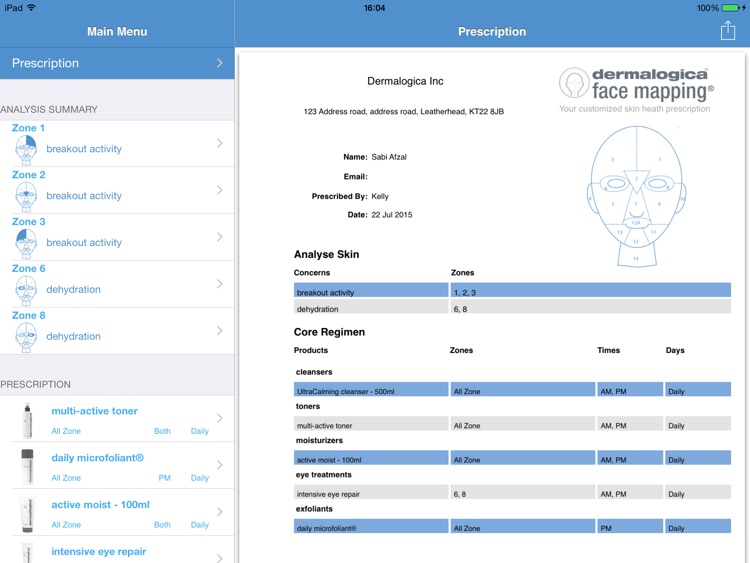This screenshot has width=750, height=563.
Task: Click the zones value 1, 2, 3
Action: [464, 292]
